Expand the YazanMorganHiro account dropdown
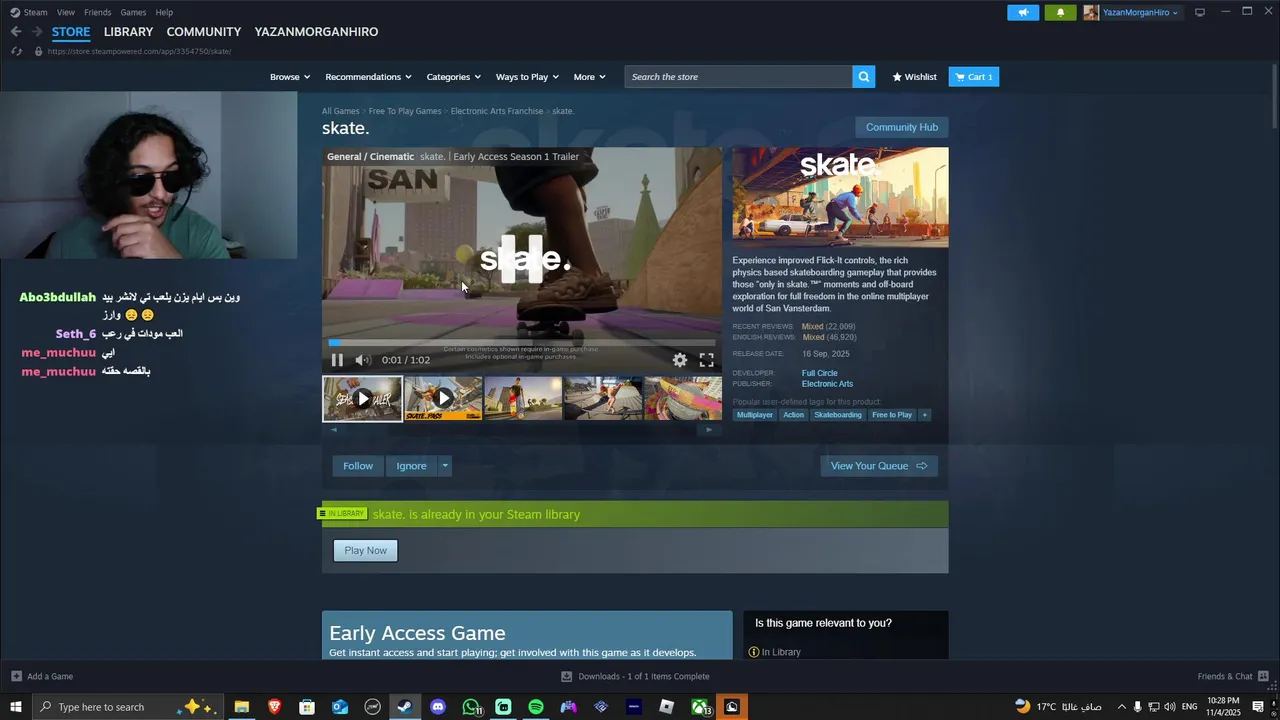The height and width of the screenshot is (720, 1280). click(x=1140, y=12)
